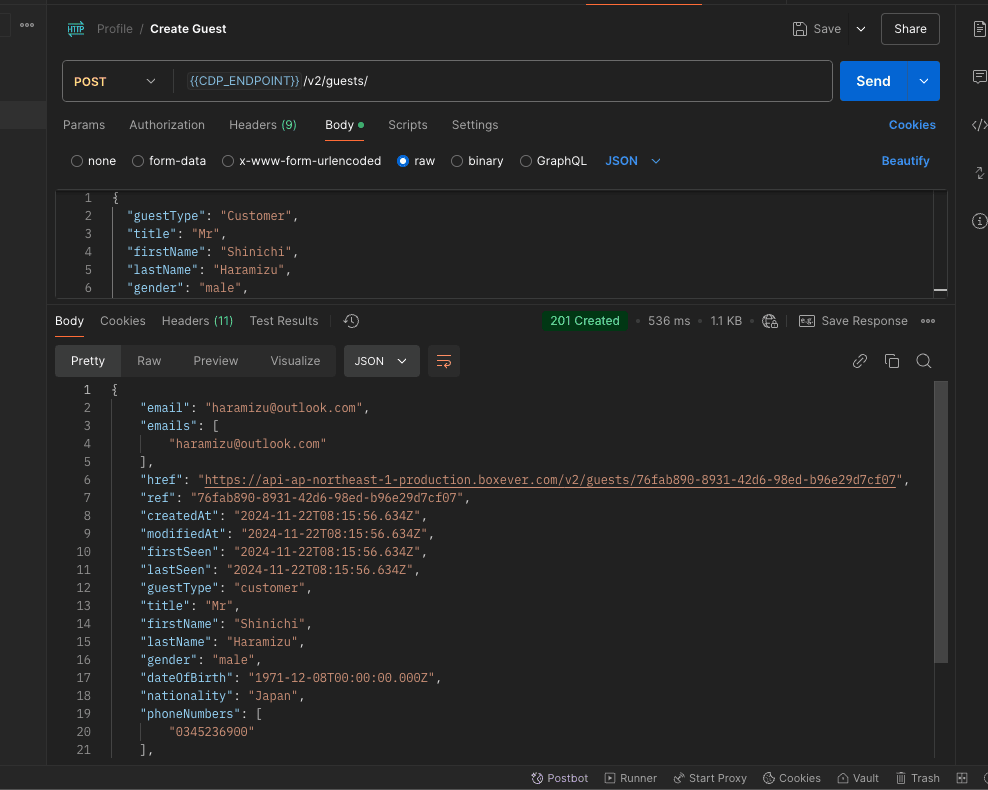Open the response history clock icon
988x790 pixels.
click(x=351, y=321)
